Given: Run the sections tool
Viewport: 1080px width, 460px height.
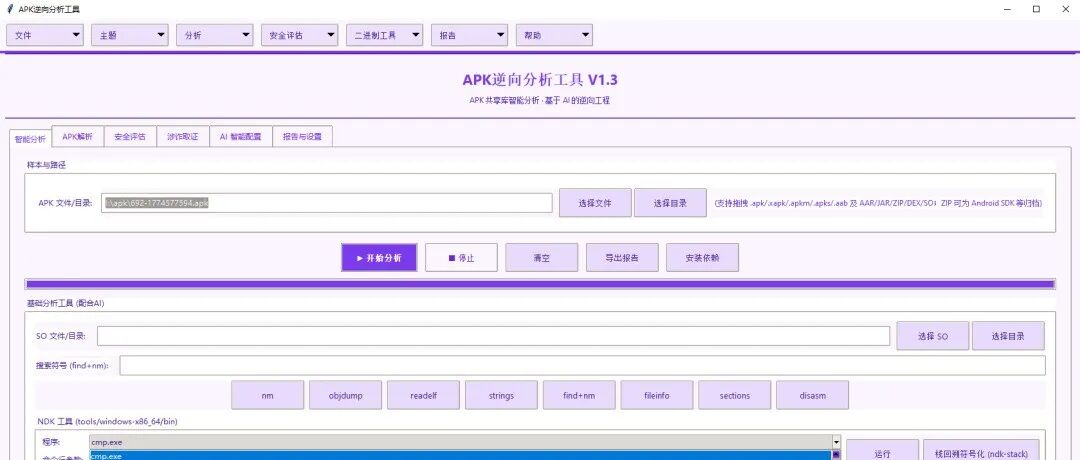Looking at the screenshot, I should click(x=735, y=395).
